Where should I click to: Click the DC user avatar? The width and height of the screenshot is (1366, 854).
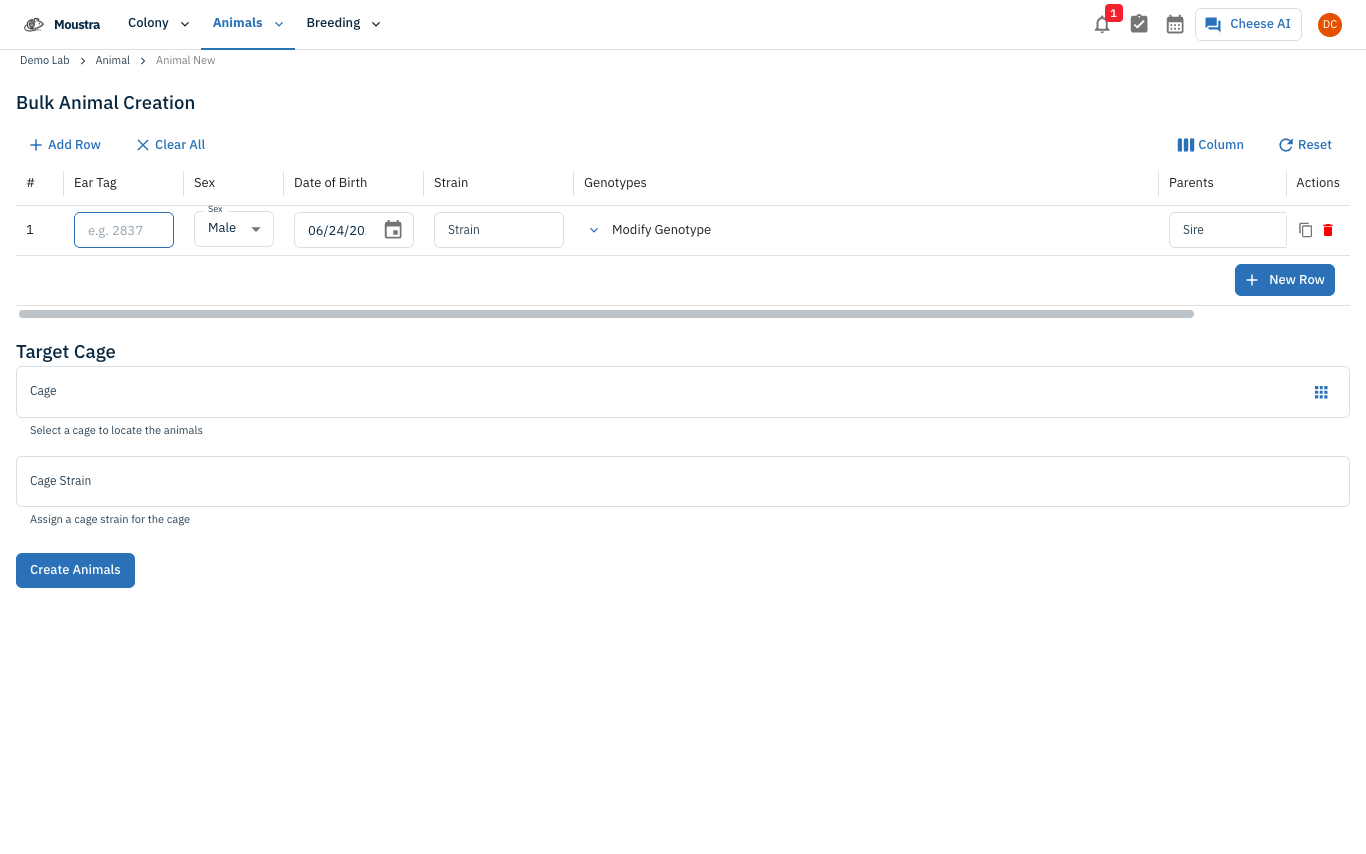coord(1329,25)
